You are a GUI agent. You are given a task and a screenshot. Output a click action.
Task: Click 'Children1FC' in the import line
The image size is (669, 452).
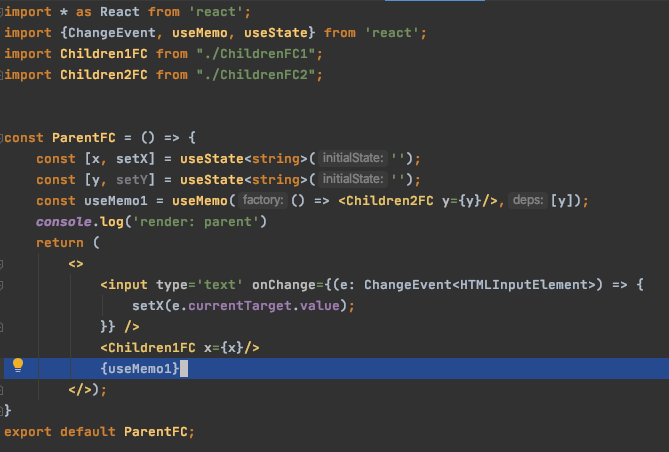pos(104,54)
